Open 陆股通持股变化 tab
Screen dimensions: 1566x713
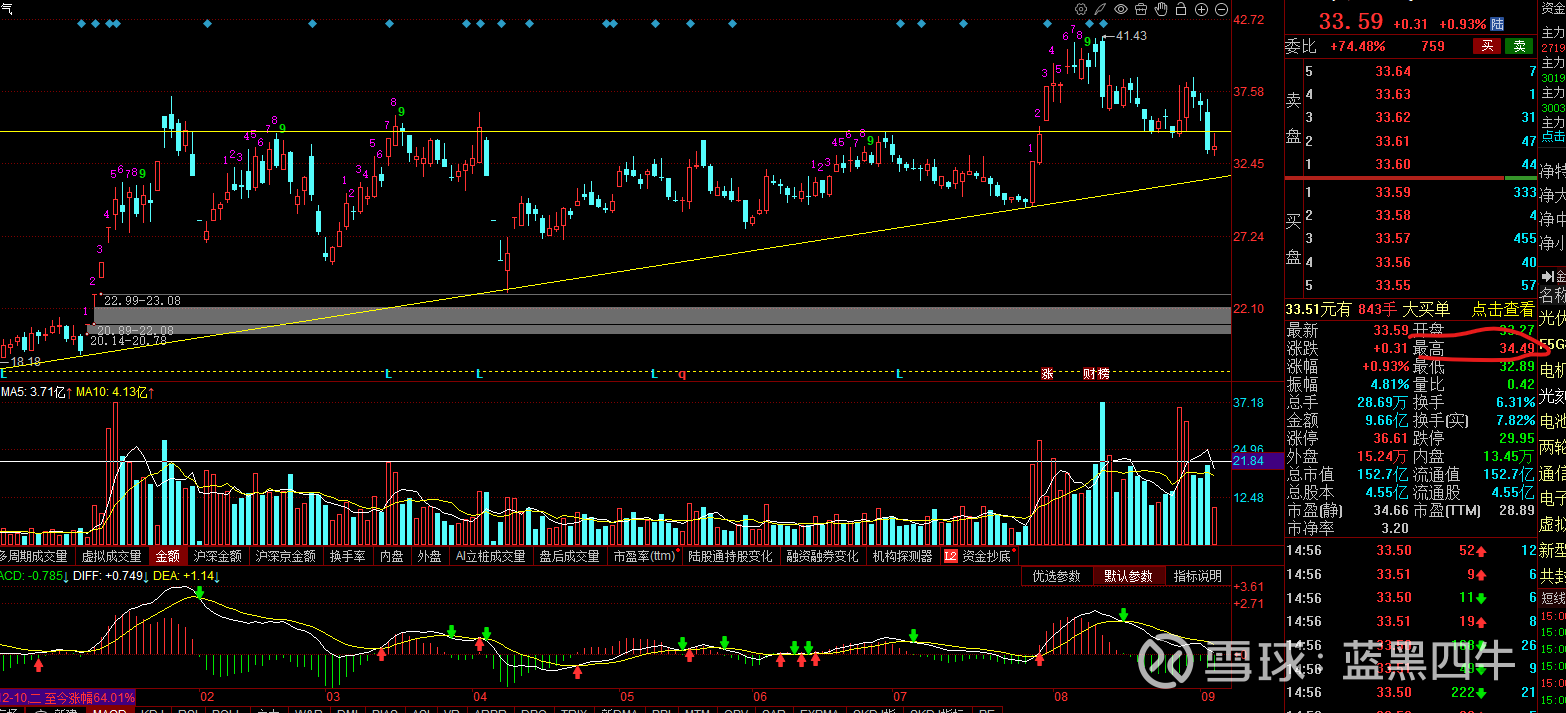click(x=730, y=556)
